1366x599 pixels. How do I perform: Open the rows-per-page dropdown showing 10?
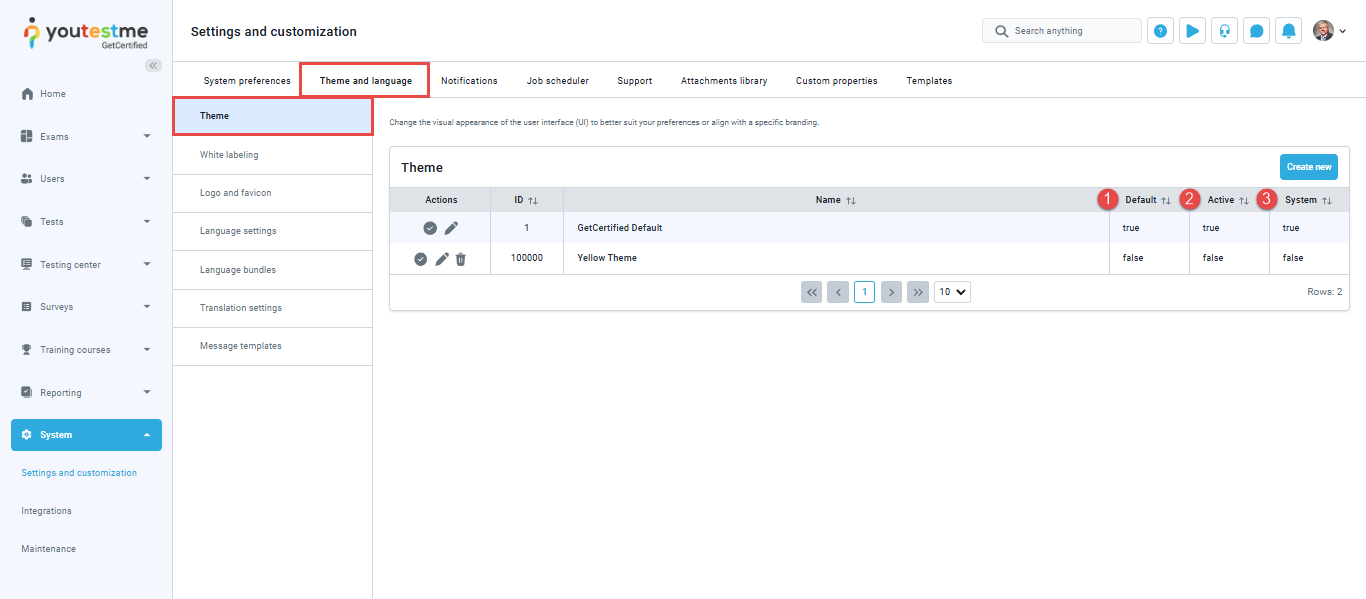pyautogui.click(x=952, y=292)
